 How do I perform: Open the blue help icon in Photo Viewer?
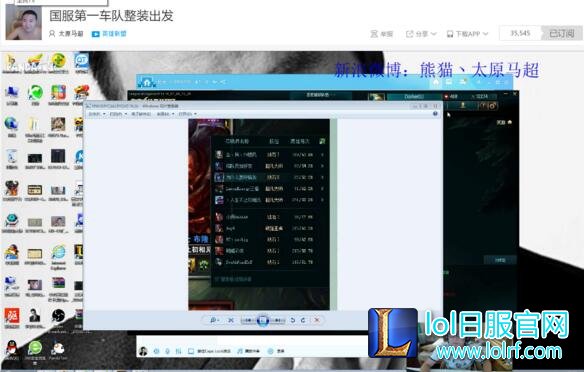pos(435,114)
